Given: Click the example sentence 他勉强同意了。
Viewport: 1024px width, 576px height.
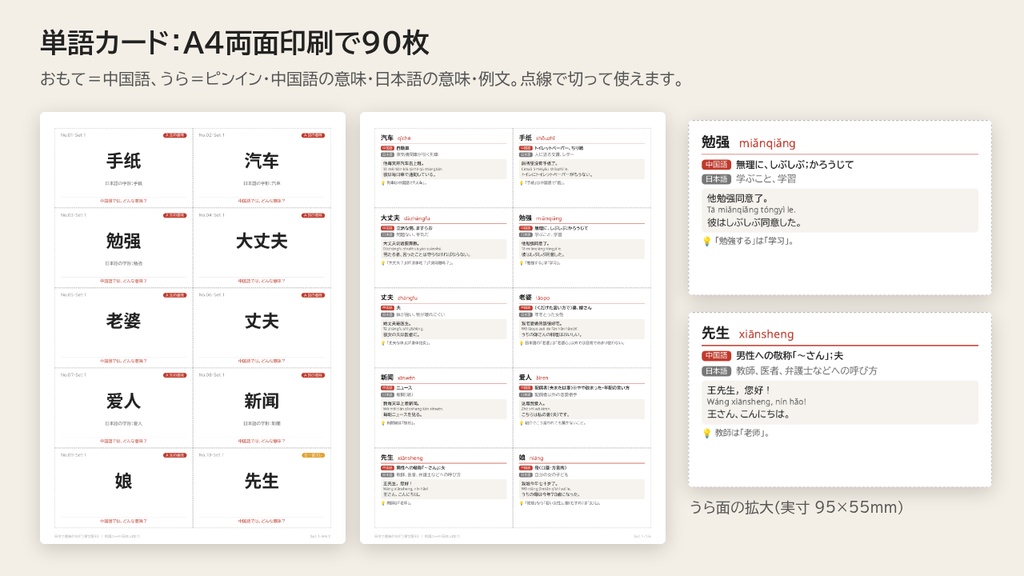Looking at the screenshot, I should (738, 198).
